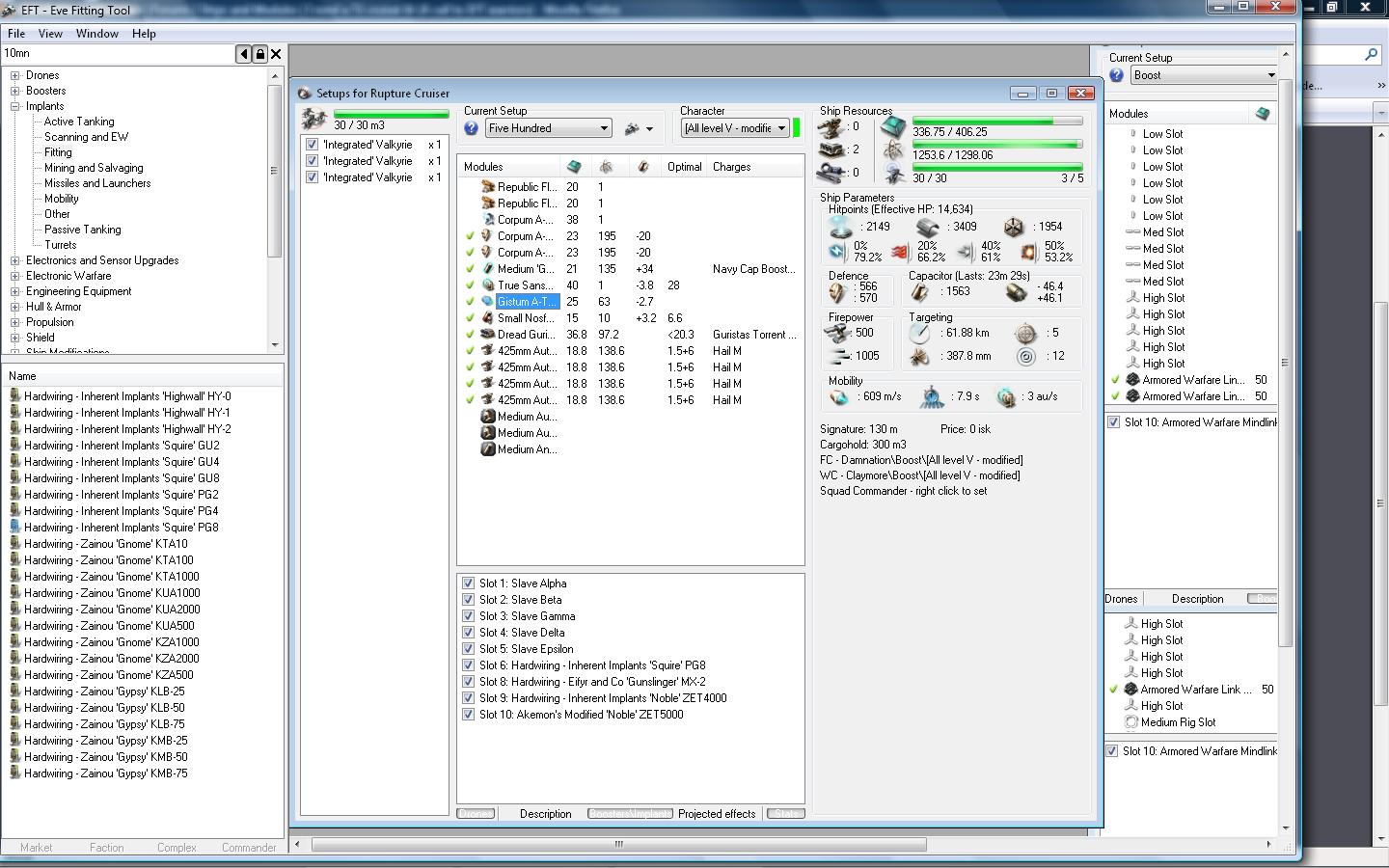Image resolution: width=1389 pixels, height=868 pixels.
Task: Switch to the Projected effects tab
Action: tap(716, 814)
